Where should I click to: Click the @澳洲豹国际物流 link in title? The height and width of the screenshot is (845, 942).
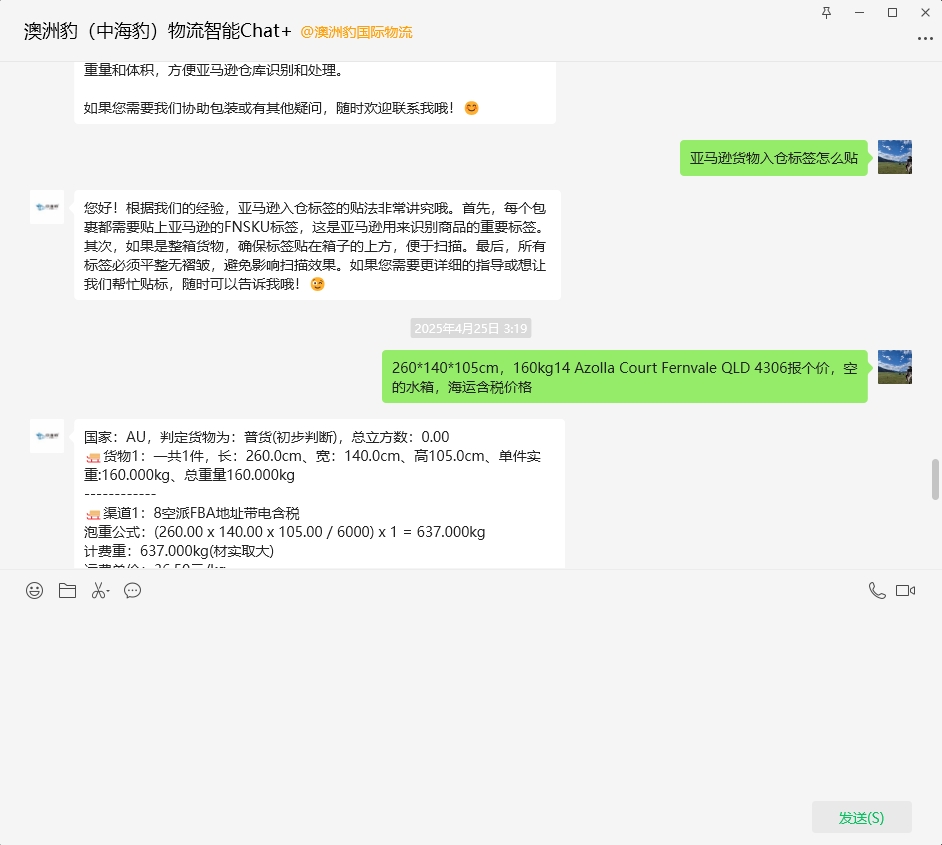click(356, 32)
